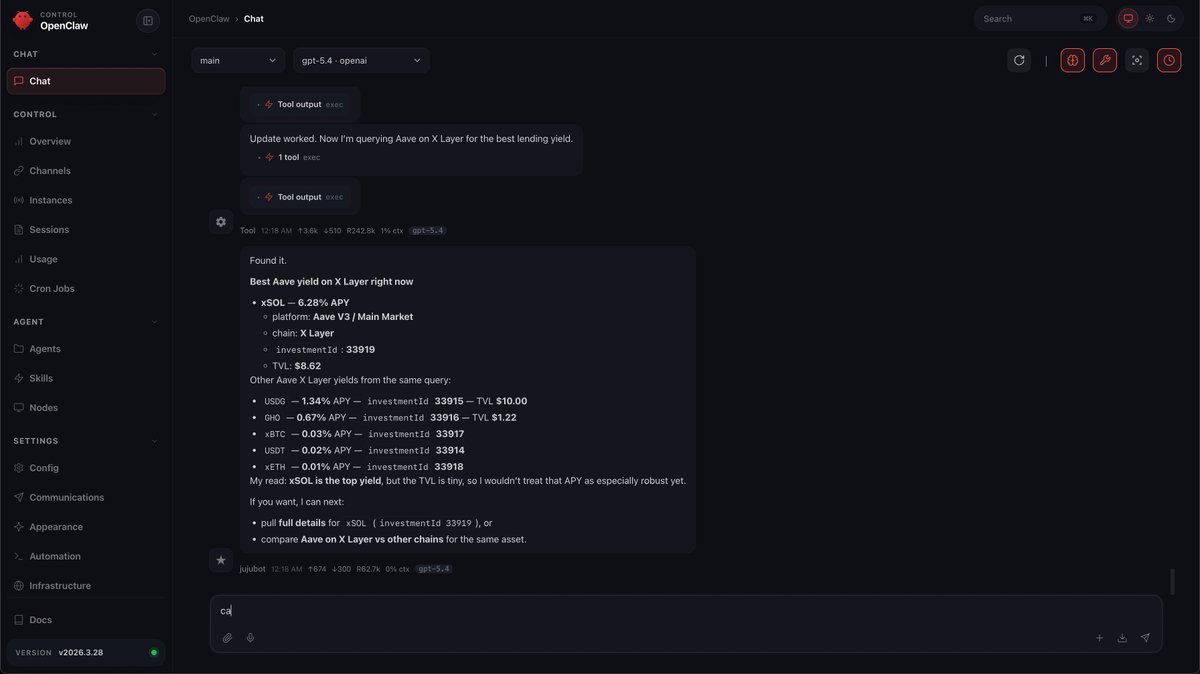Click the Appearance sidebar icon
Image resolution: width=1200 pixels, height=674 pixels.
pyautogui.click(x=19, y=527)
